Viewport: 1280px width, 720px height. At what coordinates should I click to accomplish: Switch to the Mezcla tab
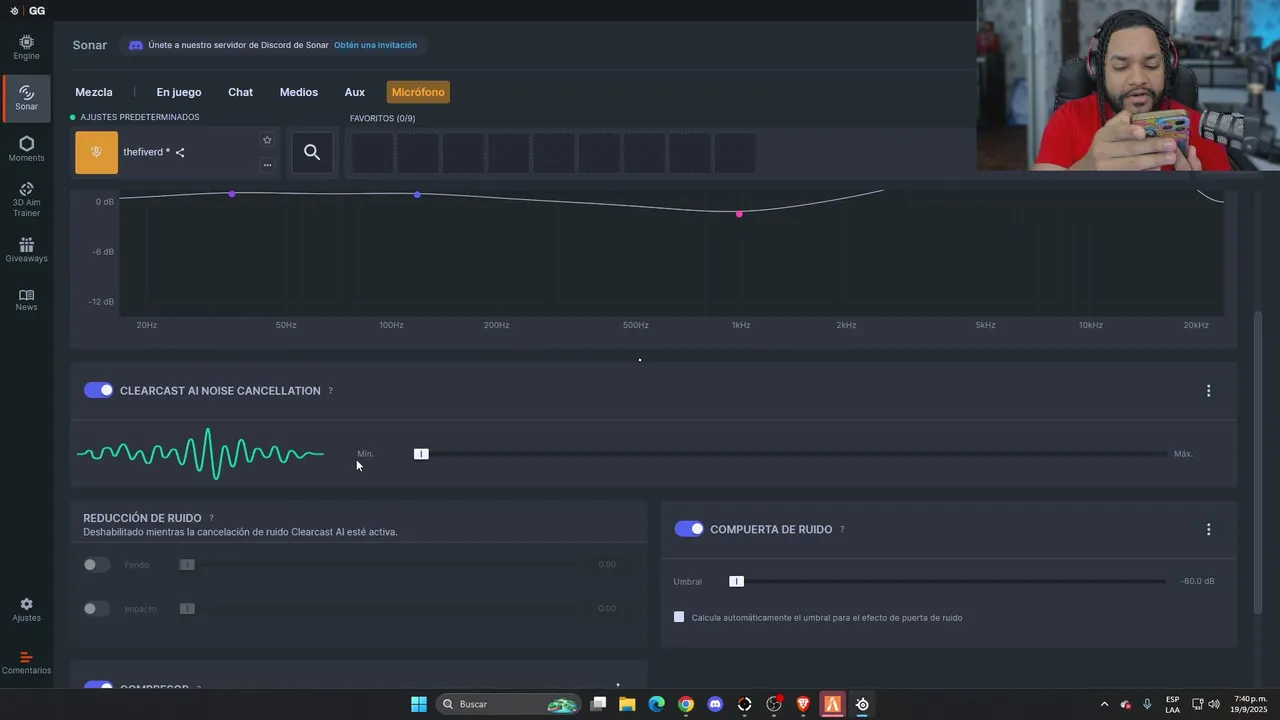pyautogui.click(x=94, y=92)
